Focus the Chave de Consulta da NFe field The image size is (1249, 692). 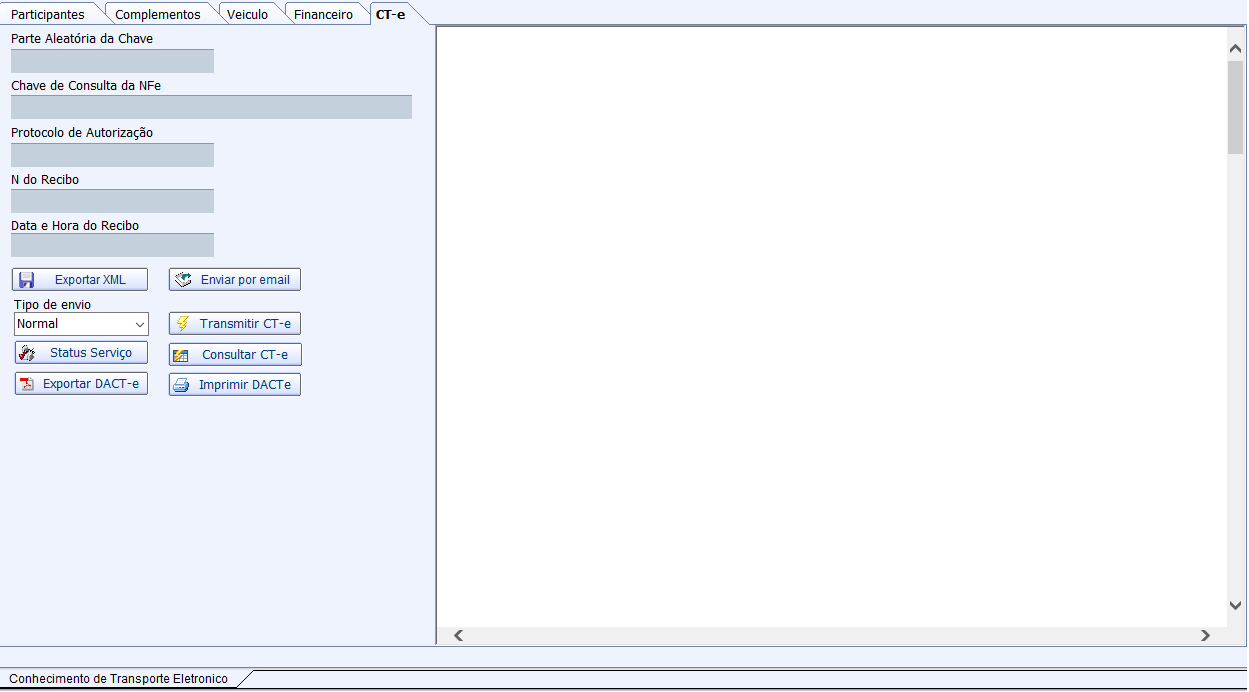211,107
